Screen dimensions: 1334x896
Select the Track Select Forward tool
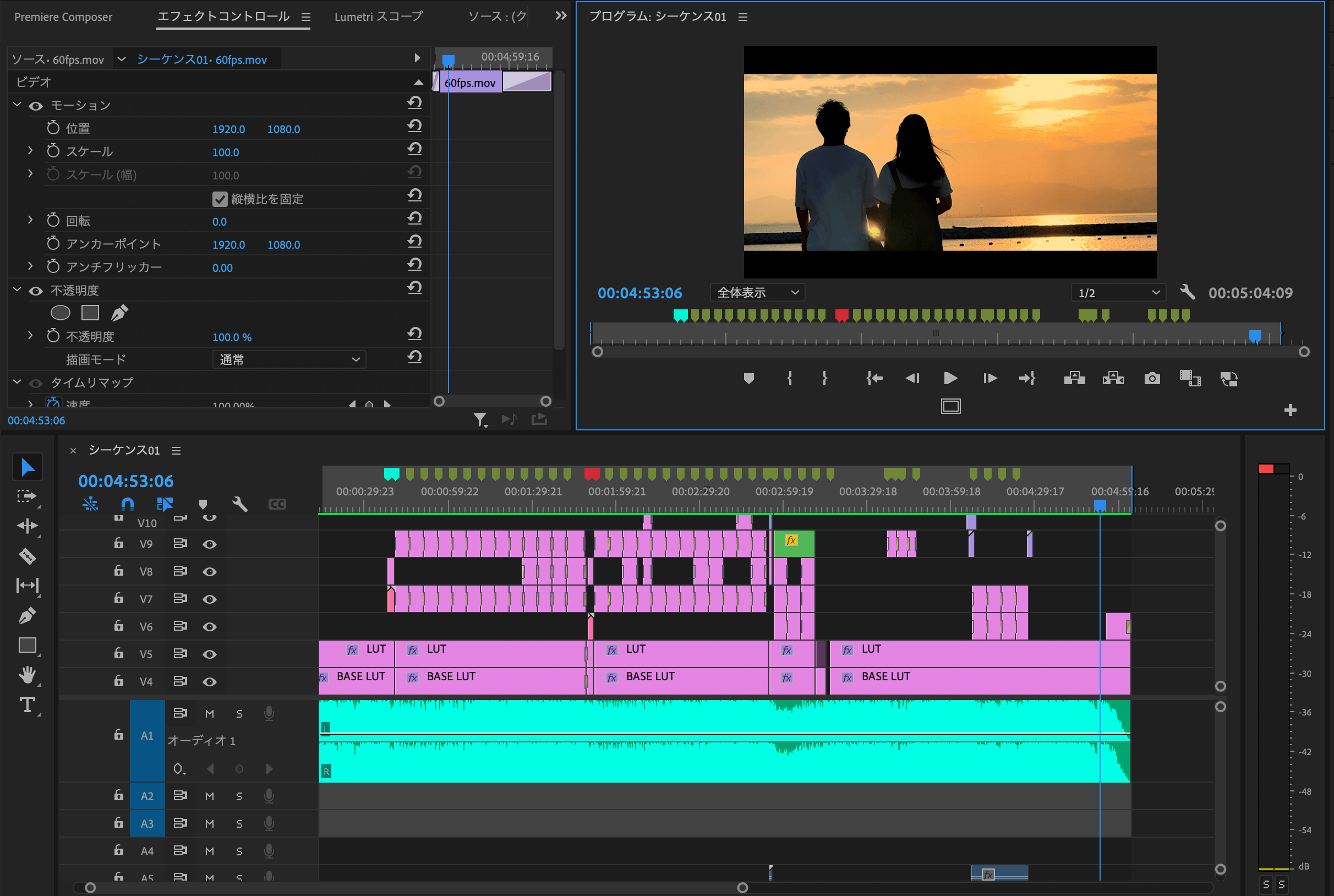coord(27,496)
